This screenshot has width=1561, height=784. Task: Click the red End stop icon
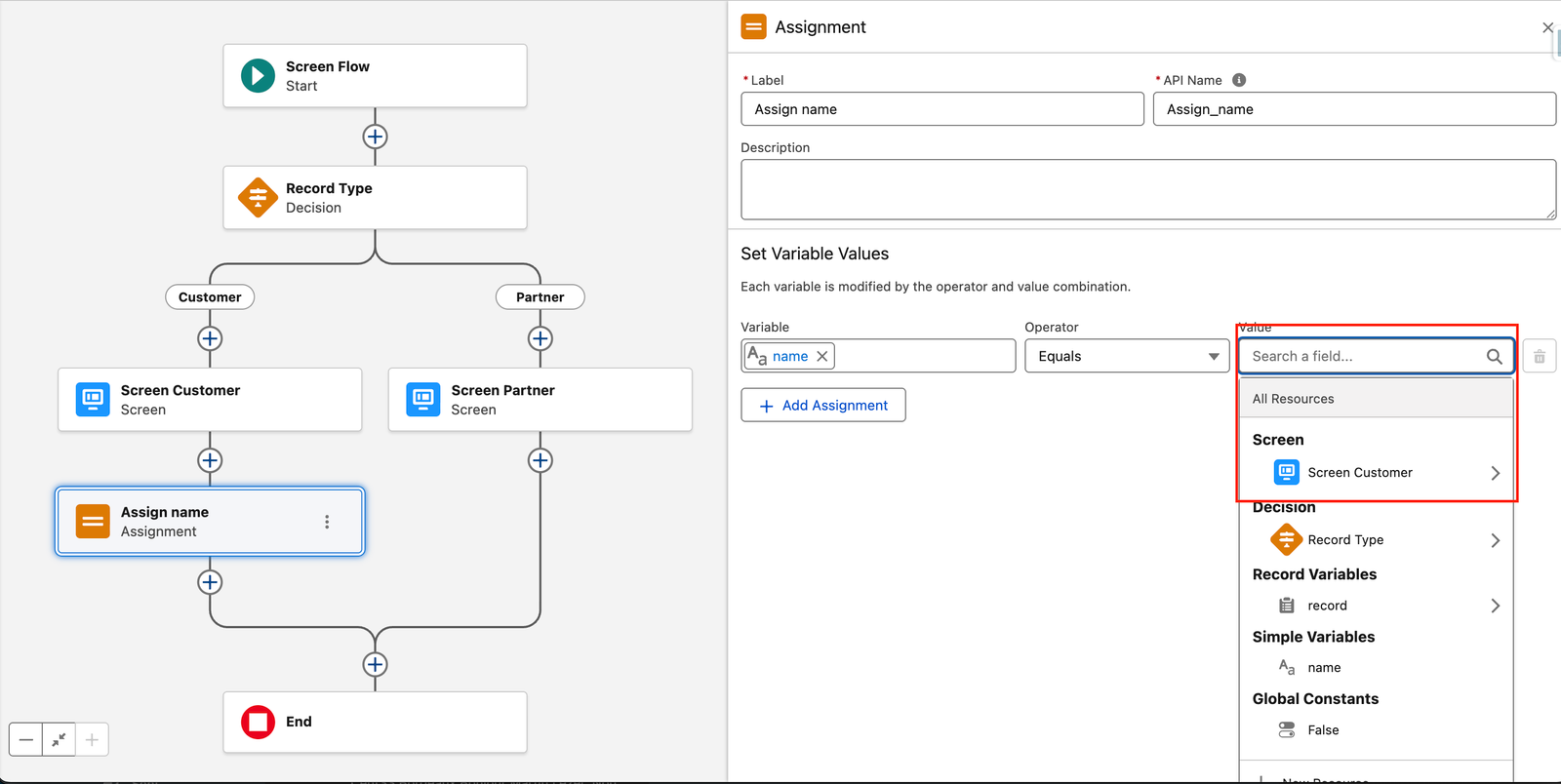[x=258, y=722]
